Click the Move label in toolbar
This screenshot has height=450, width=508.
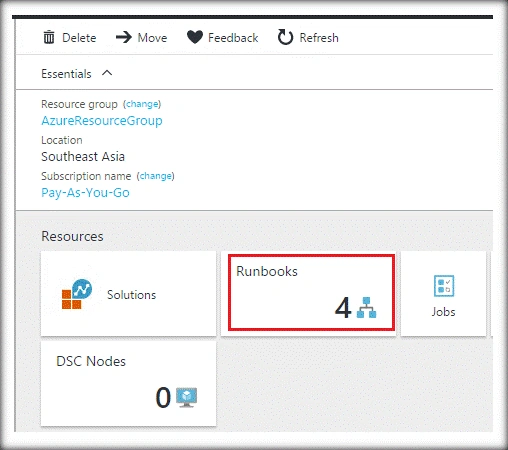click(152, 38)
